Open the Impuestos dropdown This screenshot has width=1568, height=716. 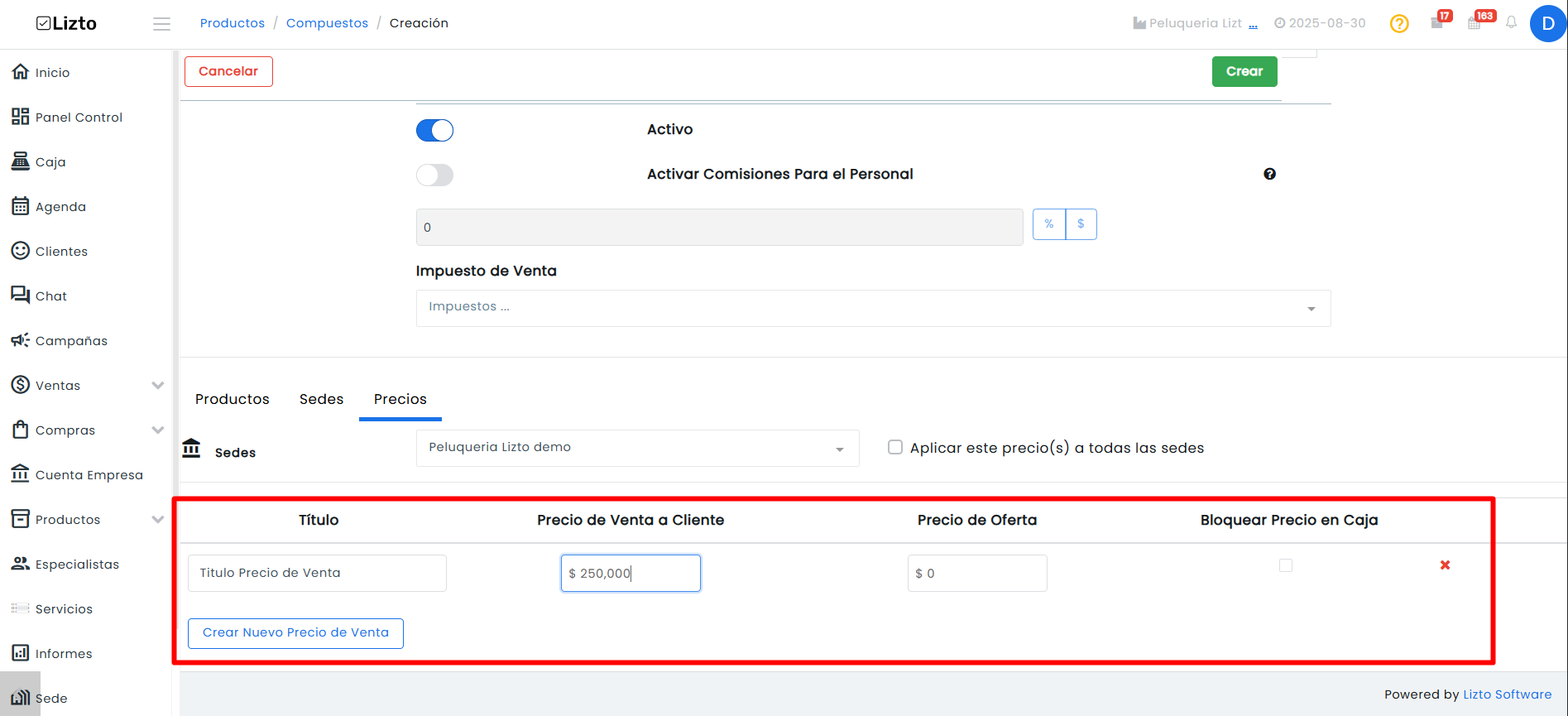pos(873,308)
